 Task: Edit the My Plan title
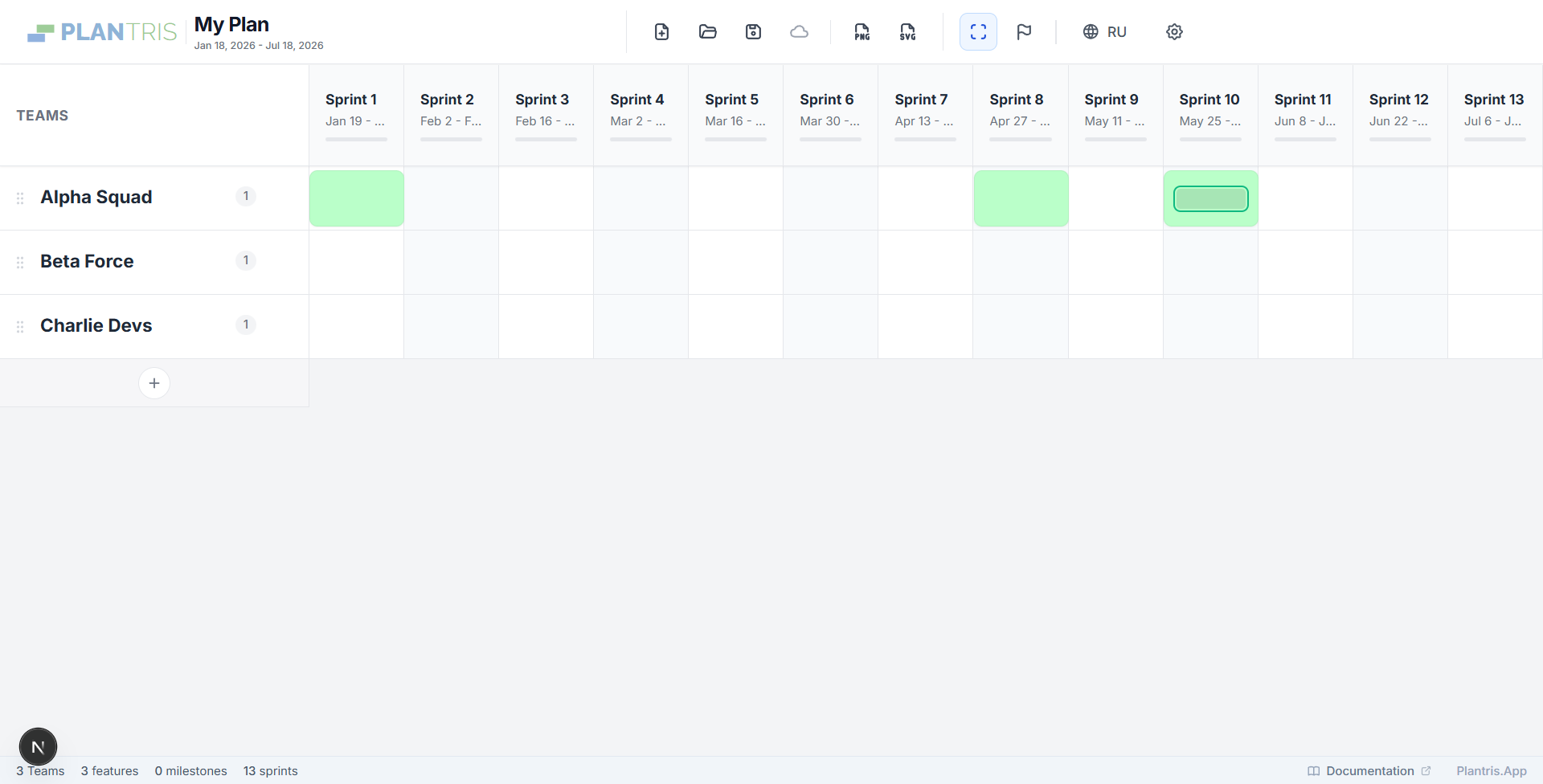(231, 25)
